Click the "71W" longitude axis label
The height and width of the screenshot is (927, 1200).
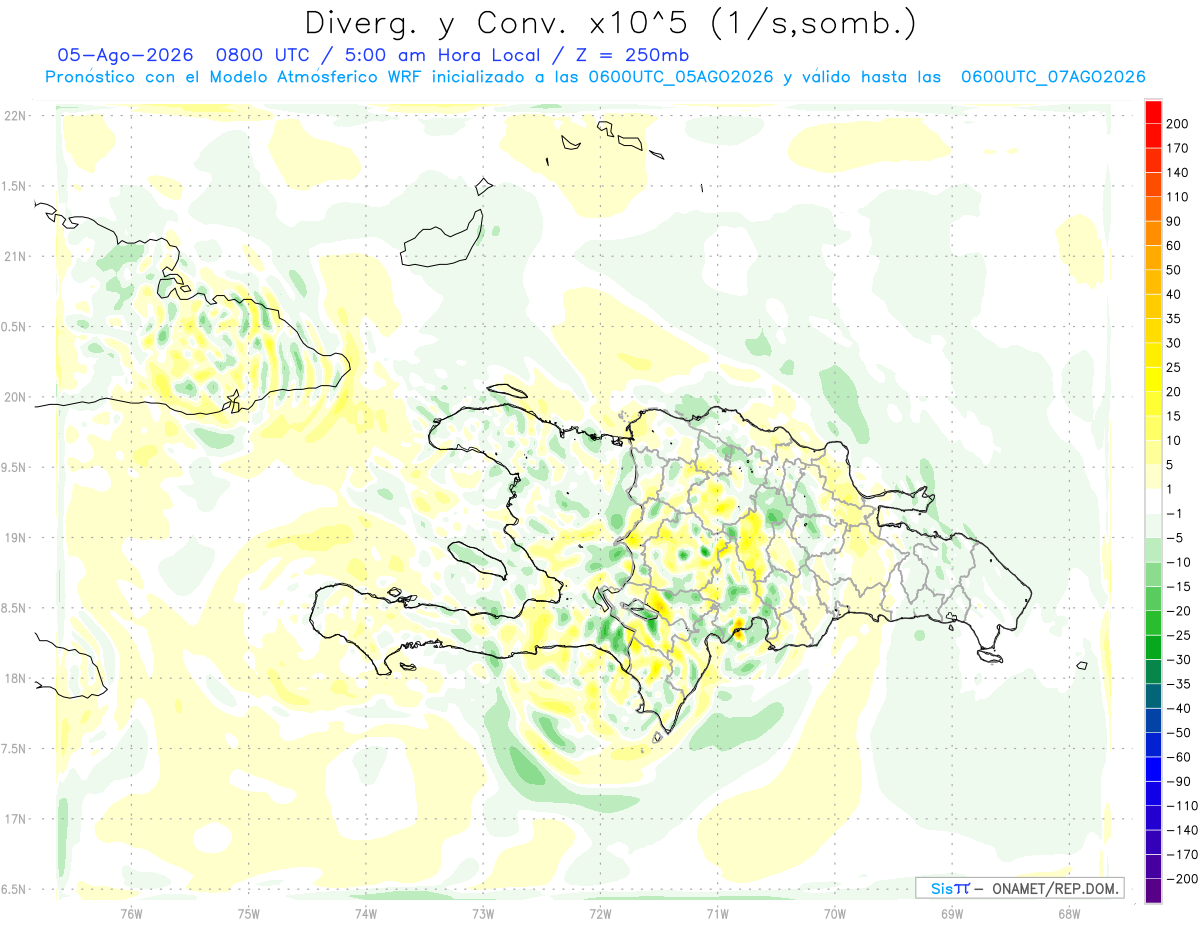[x=717, y=914]
